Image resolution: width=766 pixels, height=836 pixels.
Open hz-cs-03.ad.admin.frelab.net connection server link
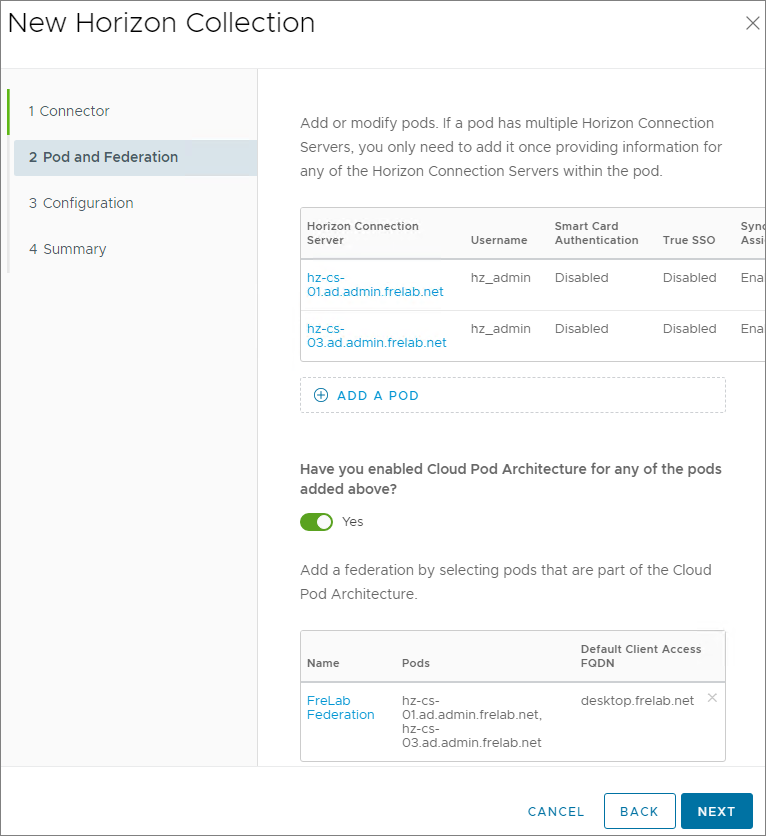(x=376, y=336)
